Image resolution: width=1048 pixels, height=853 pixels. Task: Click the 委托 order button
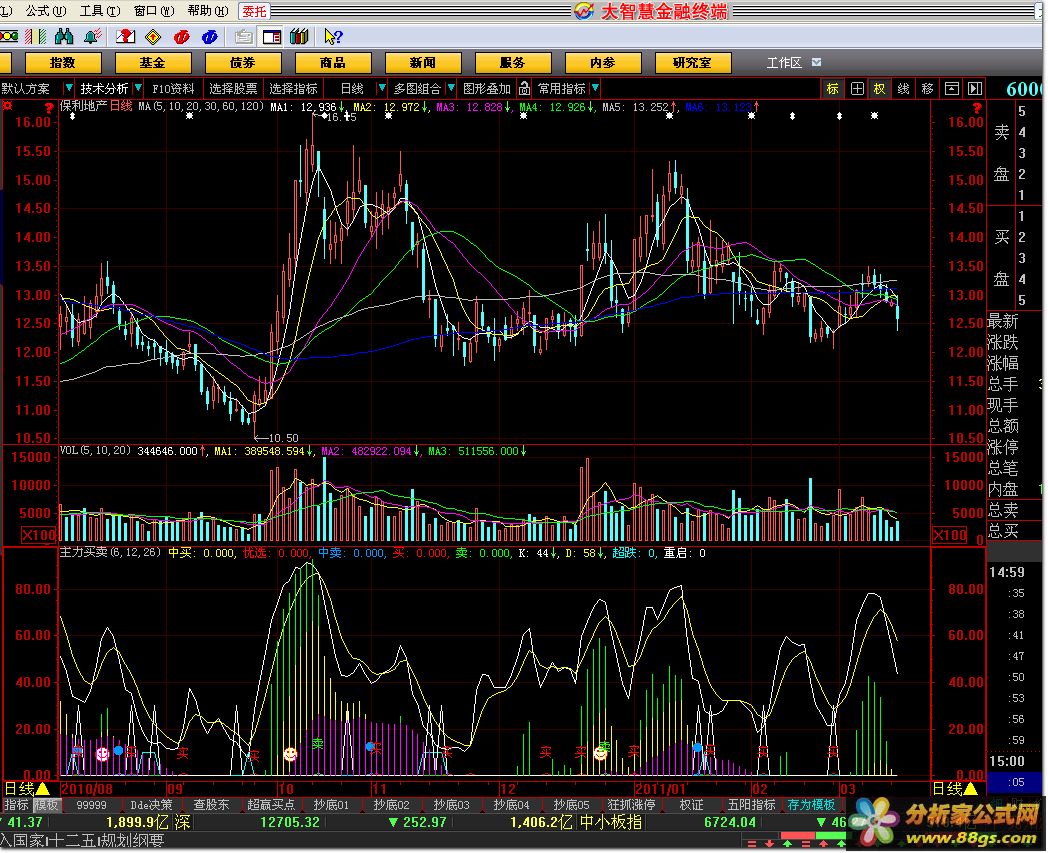pyautogui.click(x=254, y=11)
